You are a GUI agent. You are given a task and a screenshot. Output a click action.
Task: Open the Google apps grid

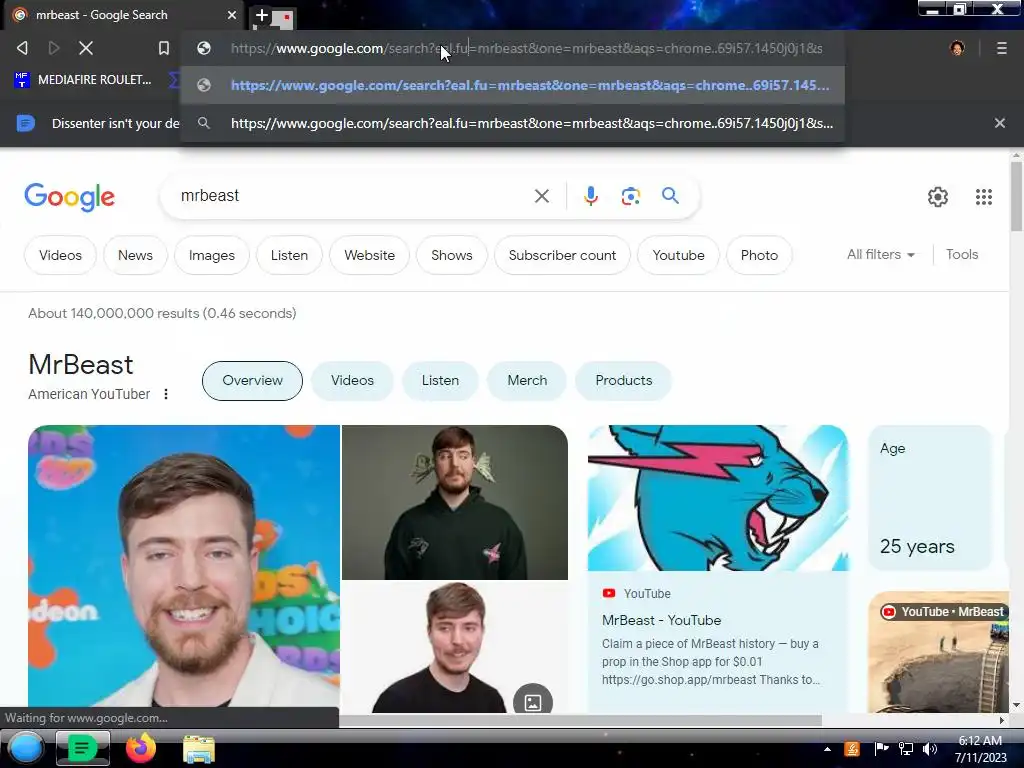pos(984,197)
